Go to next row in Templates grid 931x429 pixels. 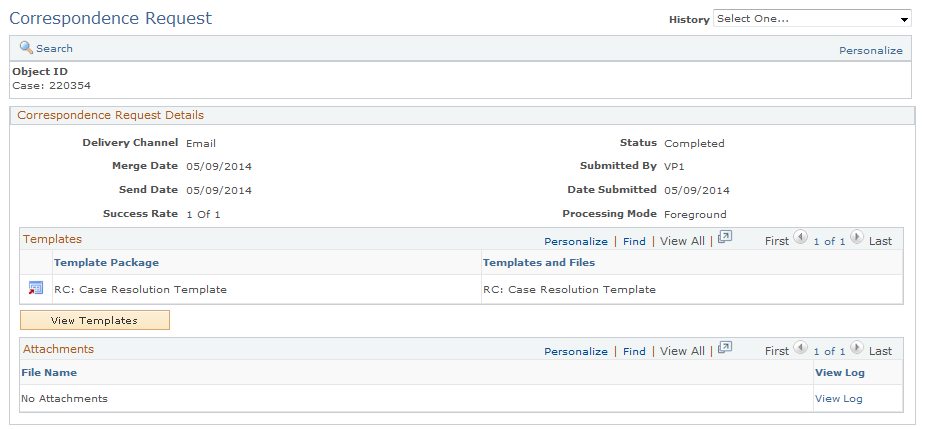[857, 237]
